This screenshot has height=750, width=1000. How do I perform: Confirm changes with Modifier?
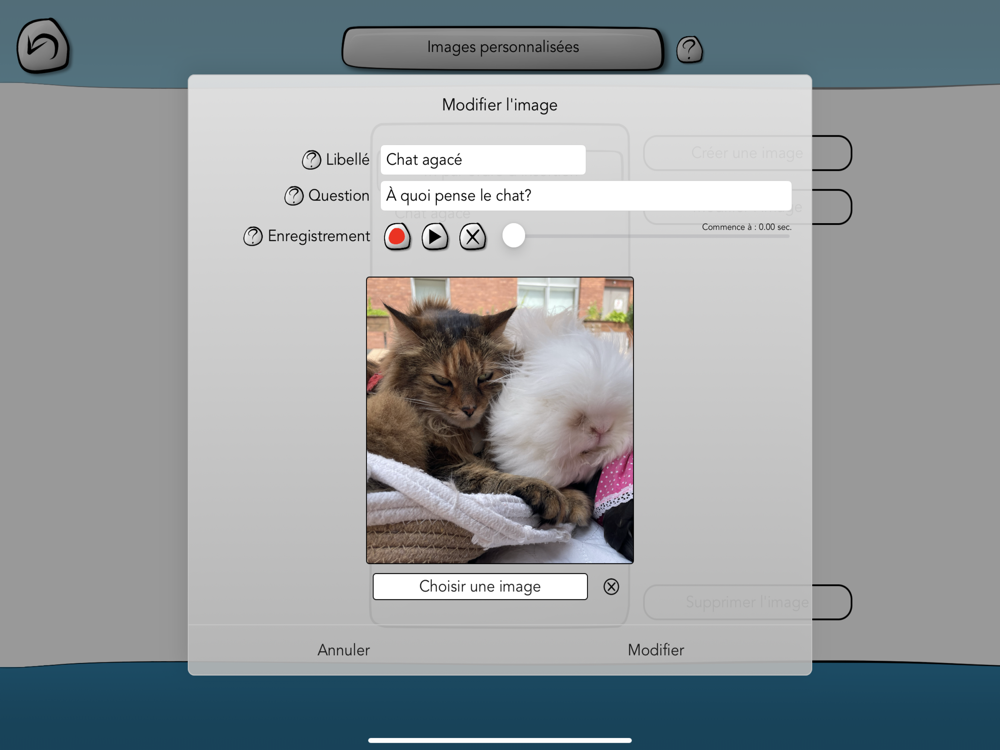click(656, 650)
